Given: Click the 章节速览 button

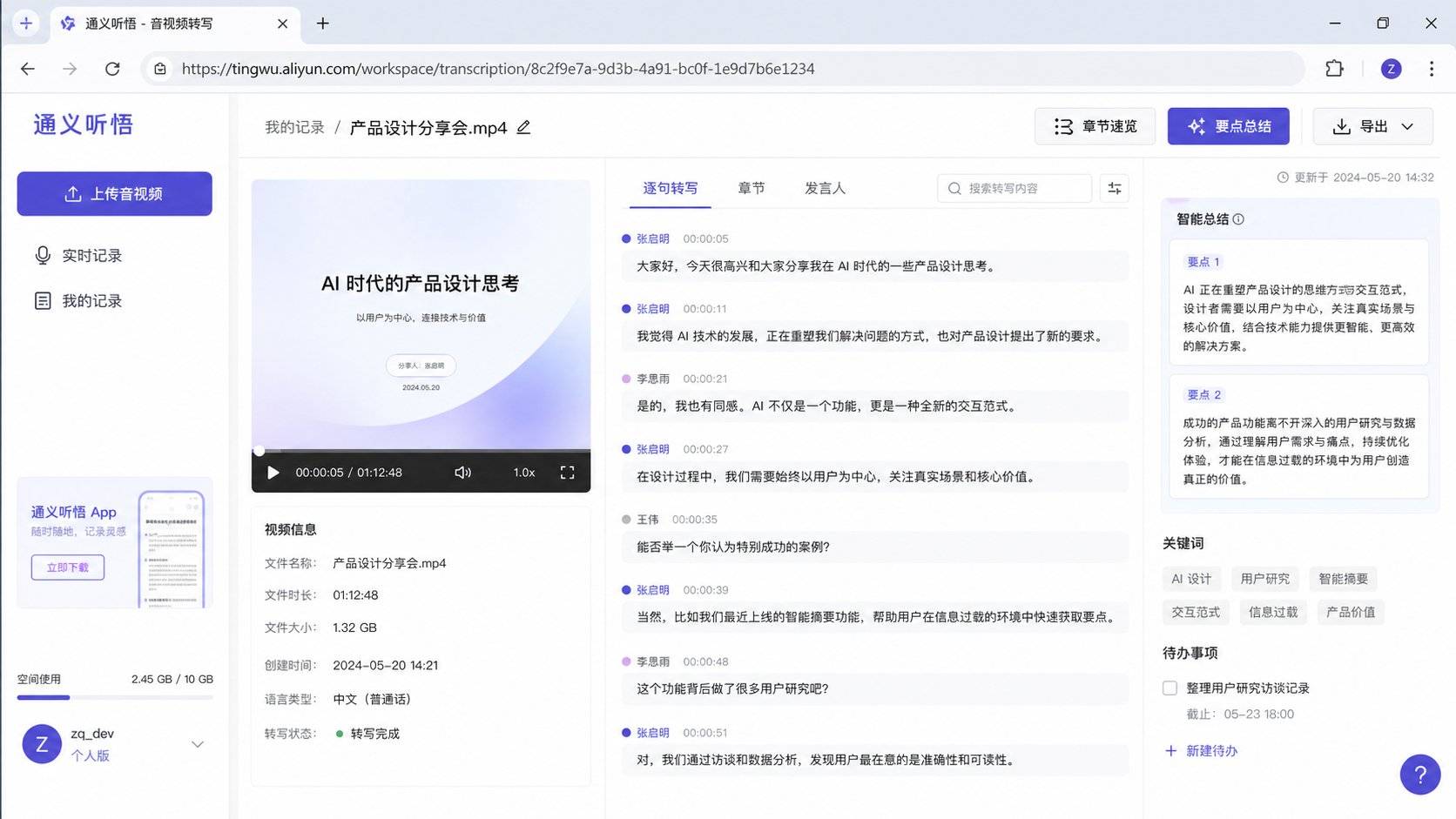Looking at the screenshot, I should tap(1095, 126).
